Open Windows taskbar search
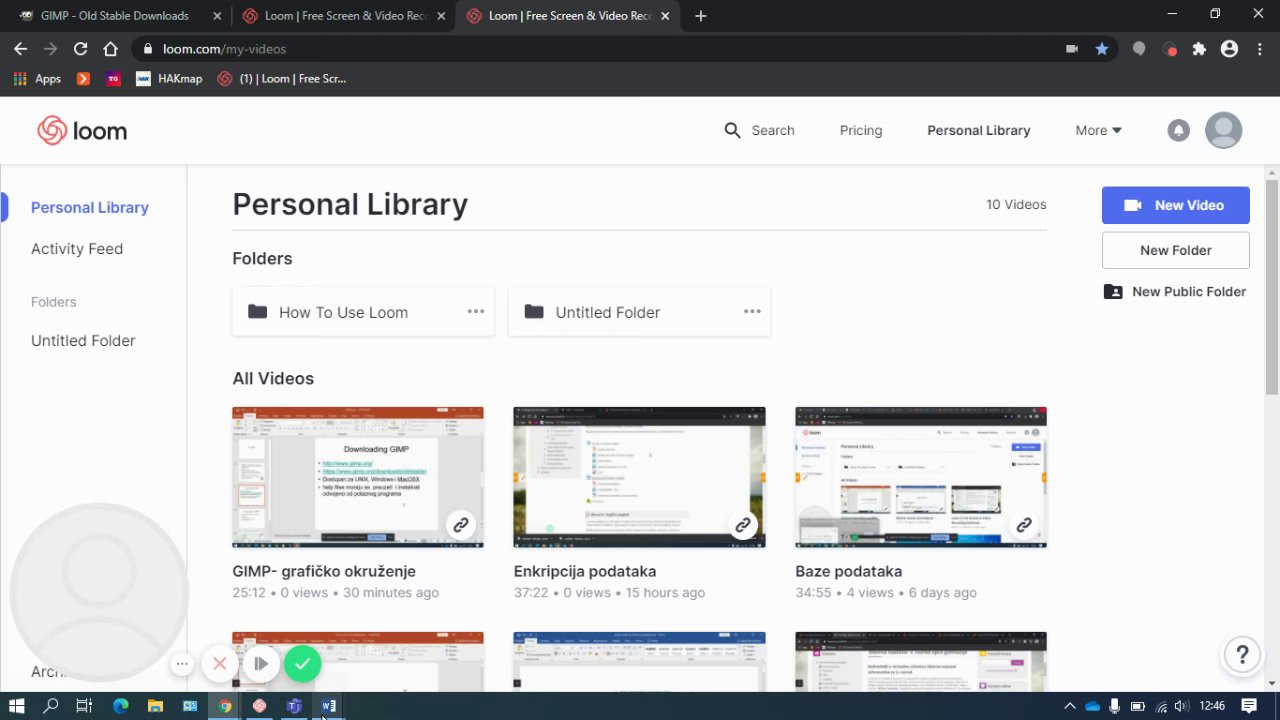Screen dimensions: 1280x720 (51, 706)
